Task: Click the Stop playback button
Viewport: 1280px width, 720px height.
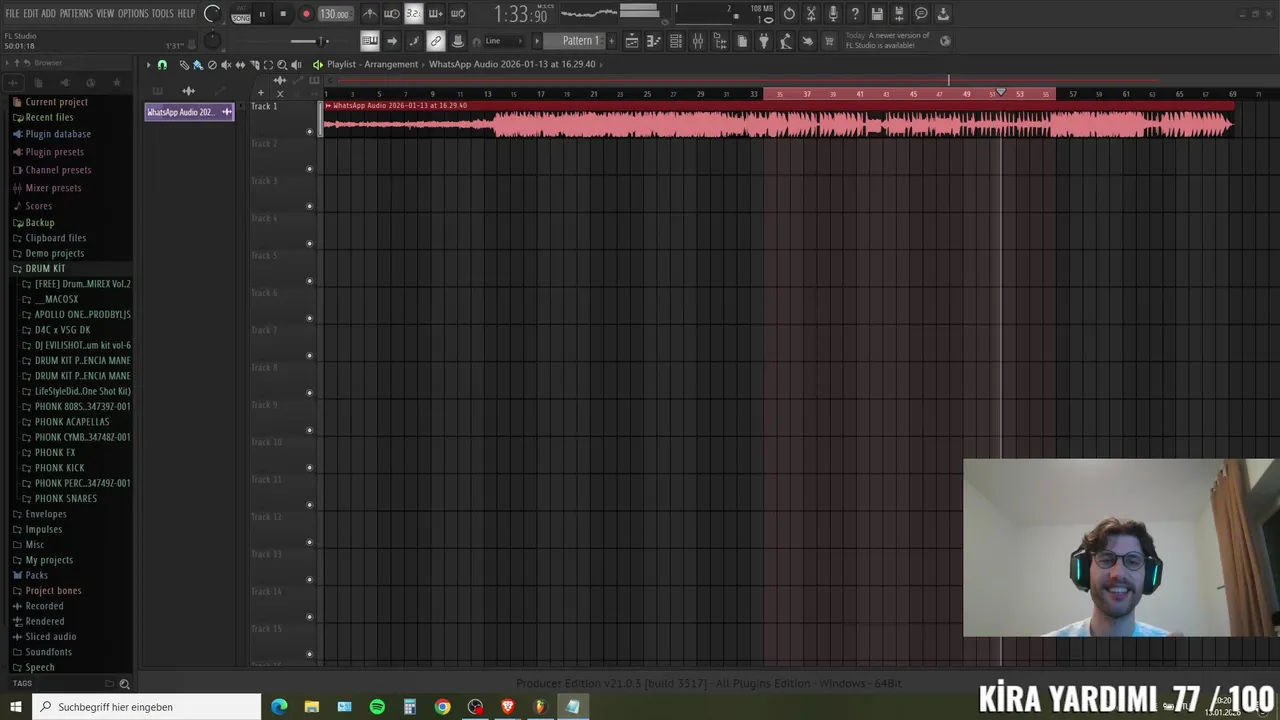Action: tap(283, 14)
